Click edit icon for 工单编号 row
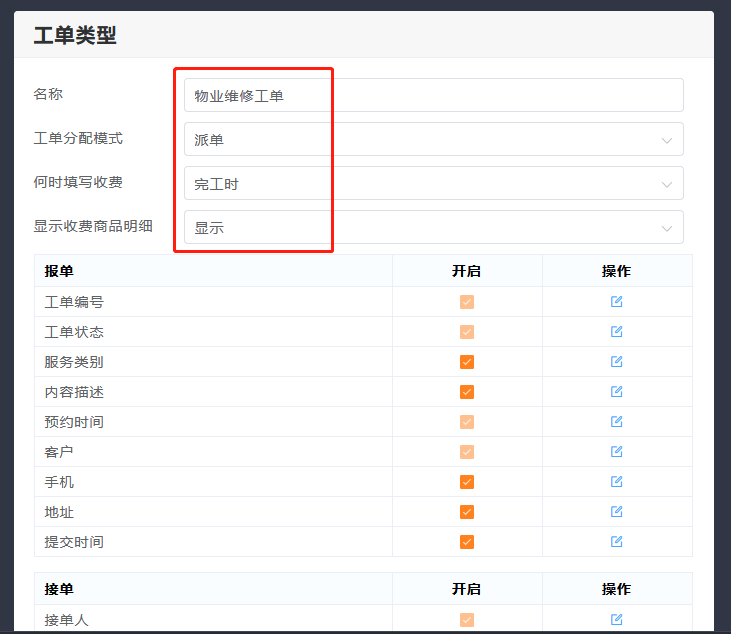This screenshot has width=731, height=634. [616, 302]
